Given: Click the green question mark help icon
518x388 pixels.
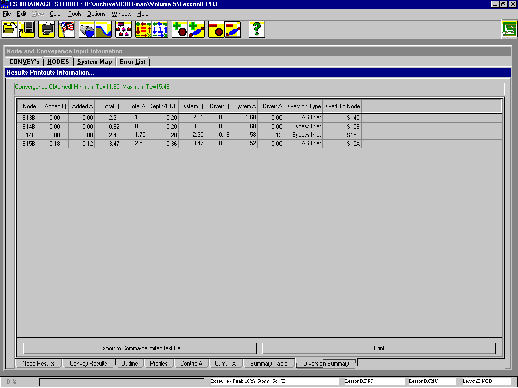Looking at the screenshot, I should (x=257, y=29).
